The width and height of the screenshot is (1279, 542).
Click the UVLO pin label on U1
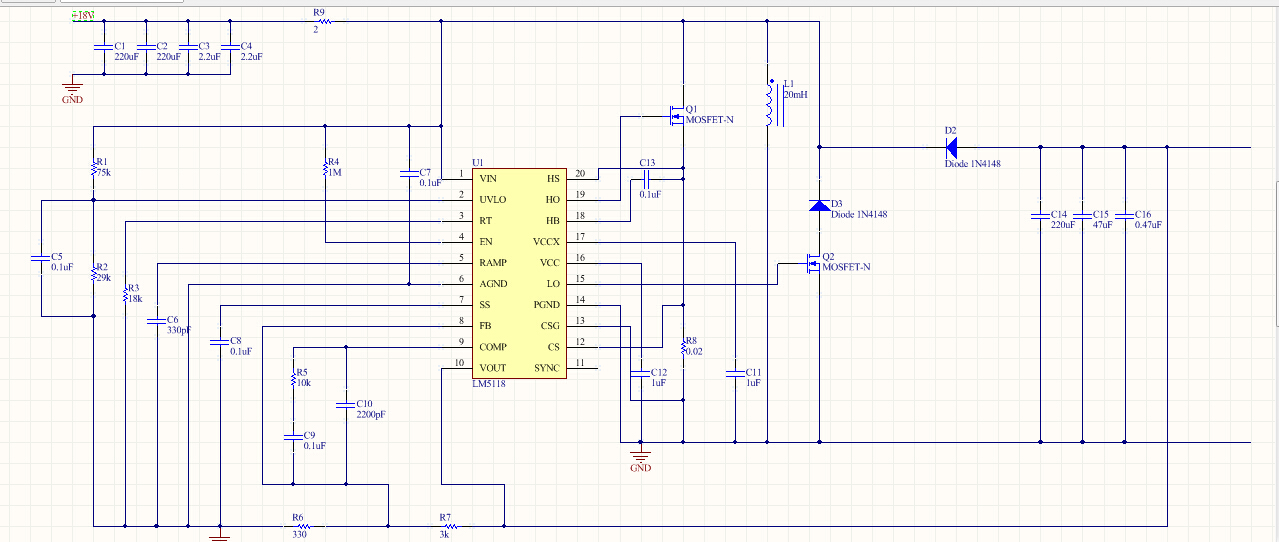coord(493,200)
